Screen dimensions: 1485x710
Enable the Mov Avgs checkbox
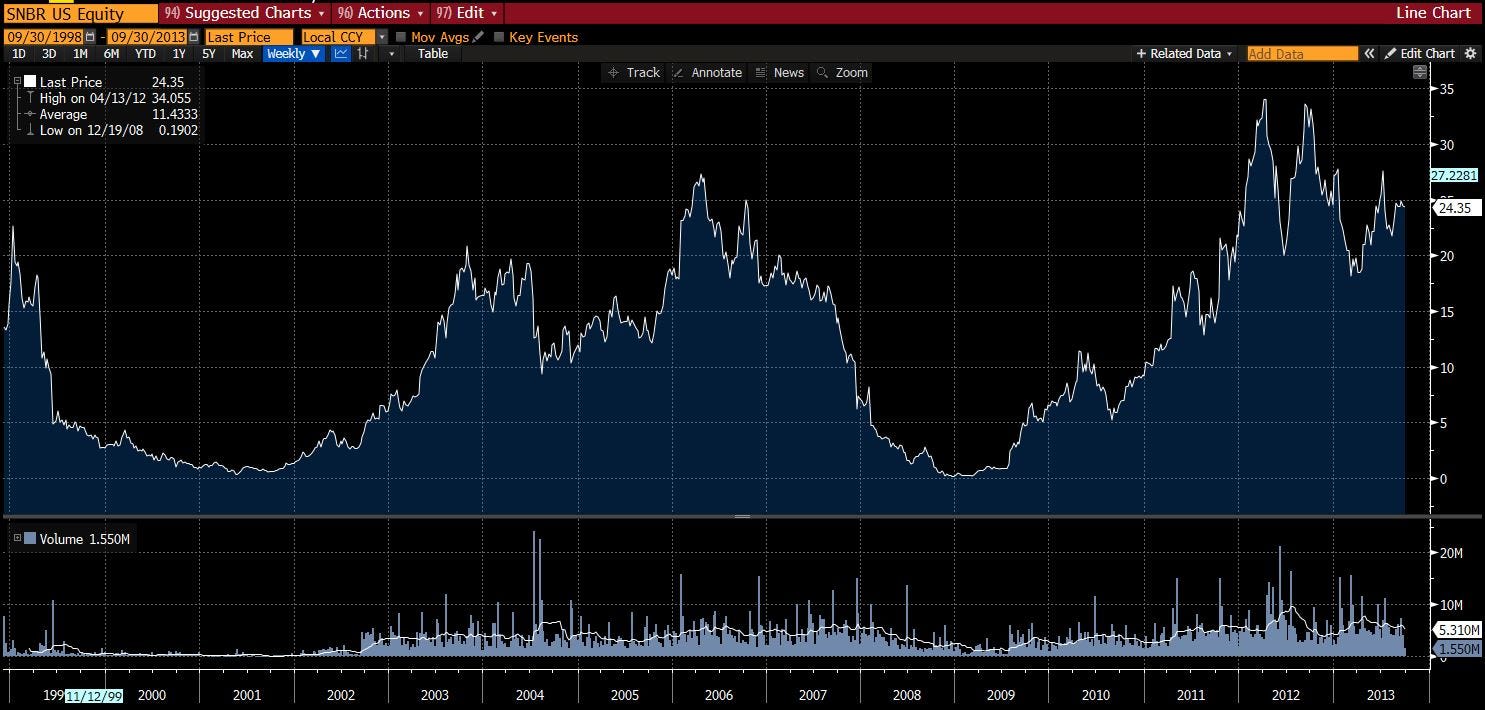401,37
